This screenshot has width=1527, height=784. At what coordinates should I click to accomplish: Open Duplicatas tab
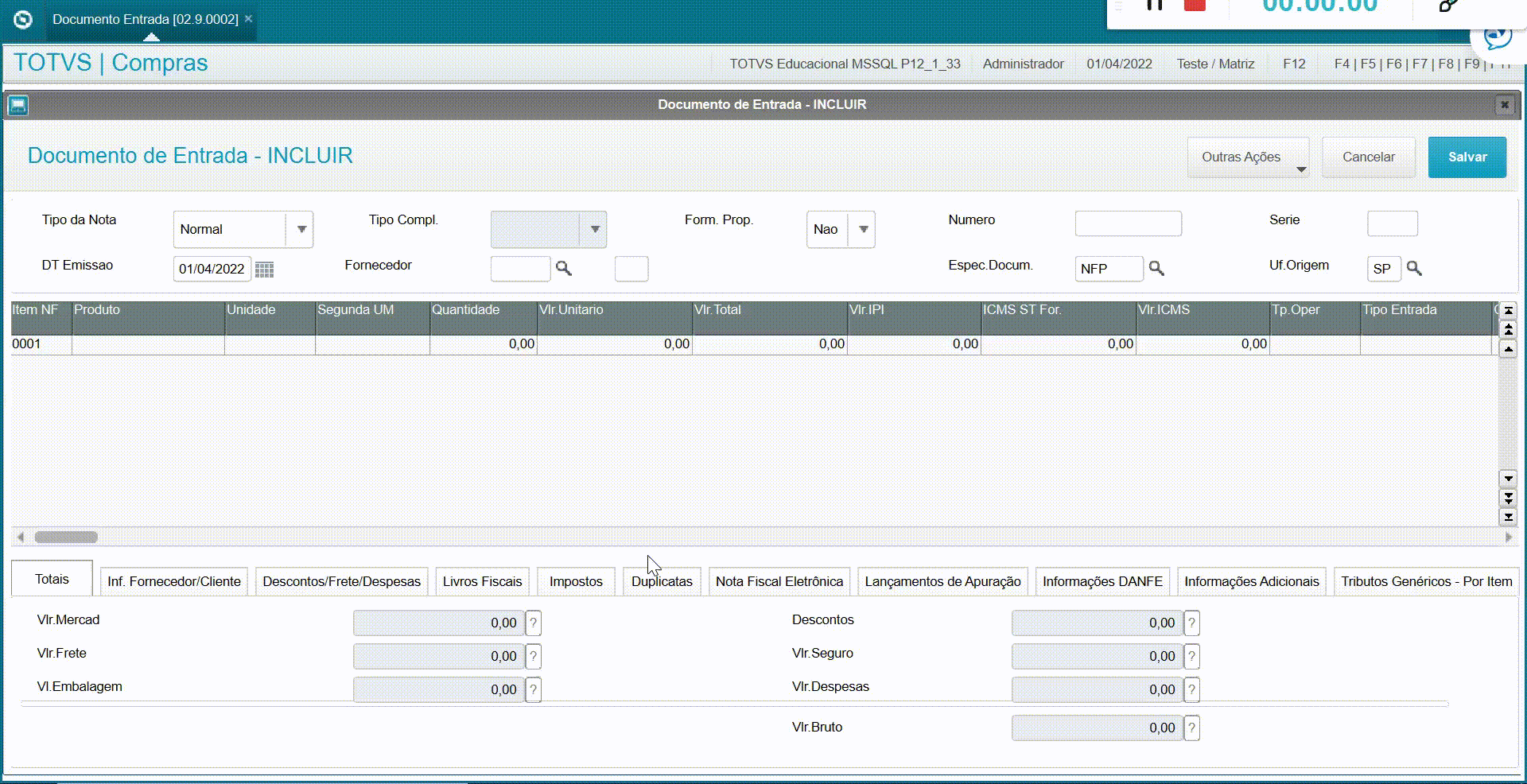tap(662, 581)
